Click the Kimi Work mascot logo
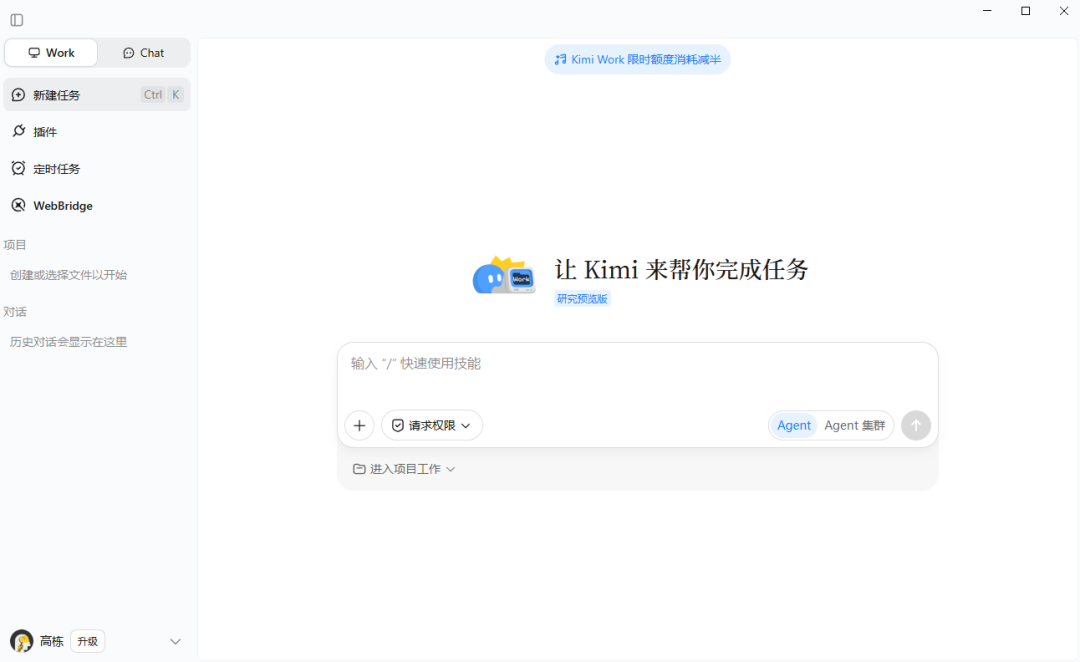 (504, 276)
